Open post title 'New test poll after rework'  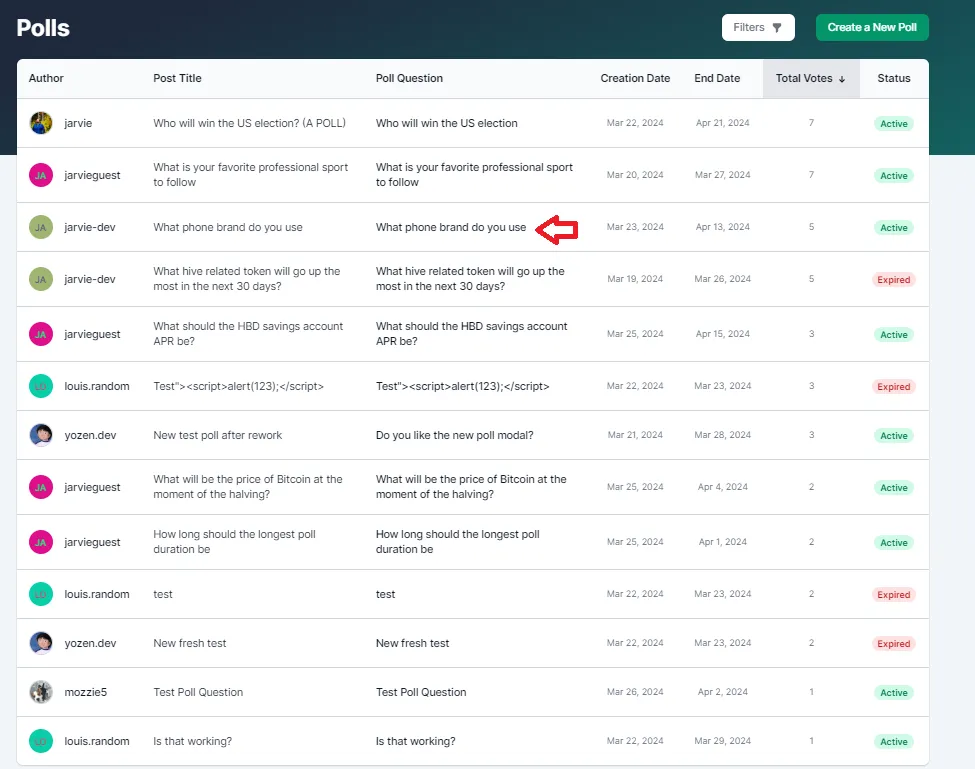click(x=218, y=435)
